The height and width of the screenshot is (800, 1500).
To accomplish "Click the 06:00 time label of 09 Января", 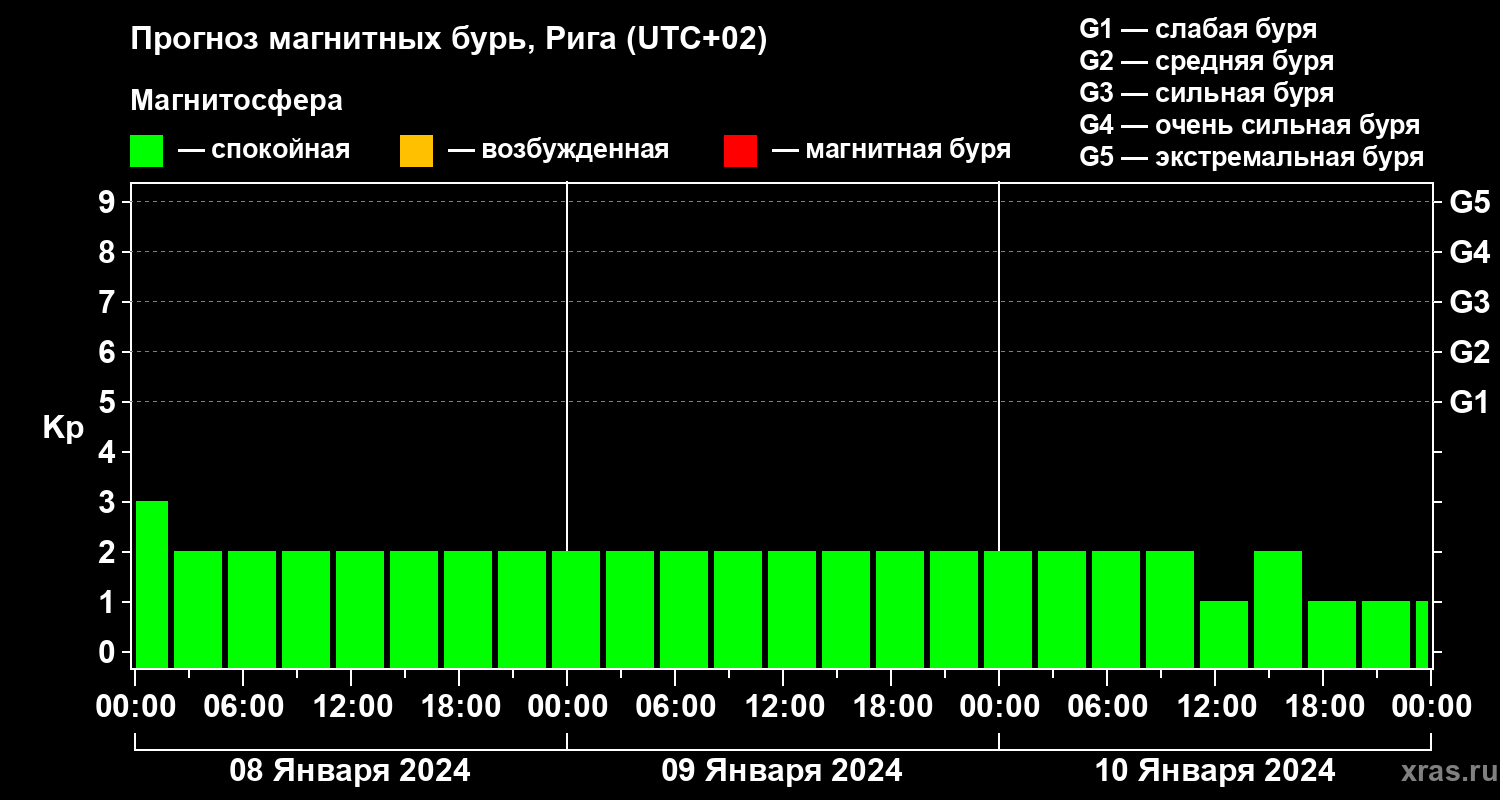I will click(x=675, y=706).
